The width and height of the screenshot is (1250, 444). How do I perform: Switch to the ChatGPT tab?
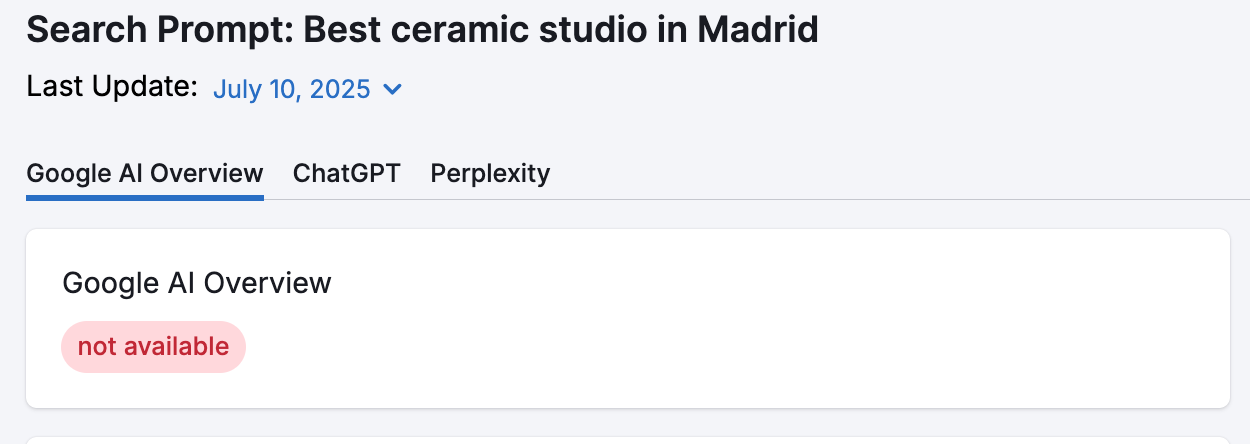pos(346,173)
